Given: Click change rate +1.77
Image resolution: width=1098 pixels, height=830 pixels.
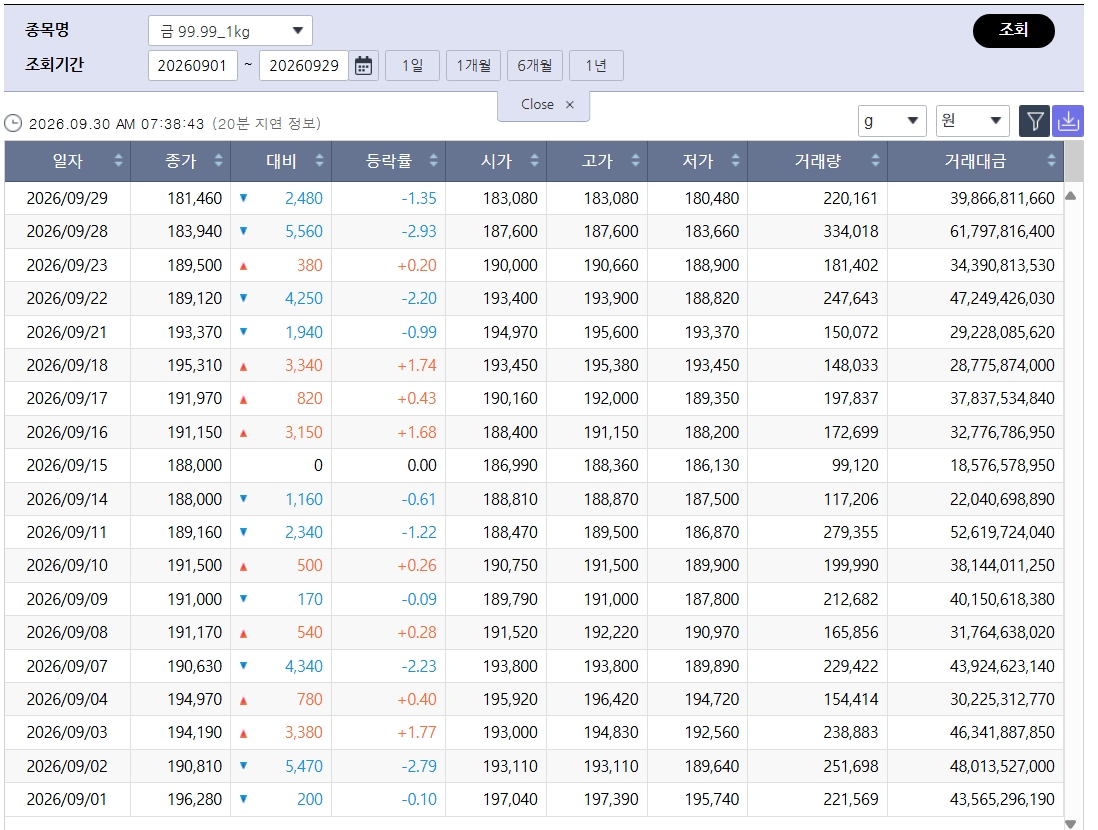Looking at the screenshot, I should [x=417, y=733].
